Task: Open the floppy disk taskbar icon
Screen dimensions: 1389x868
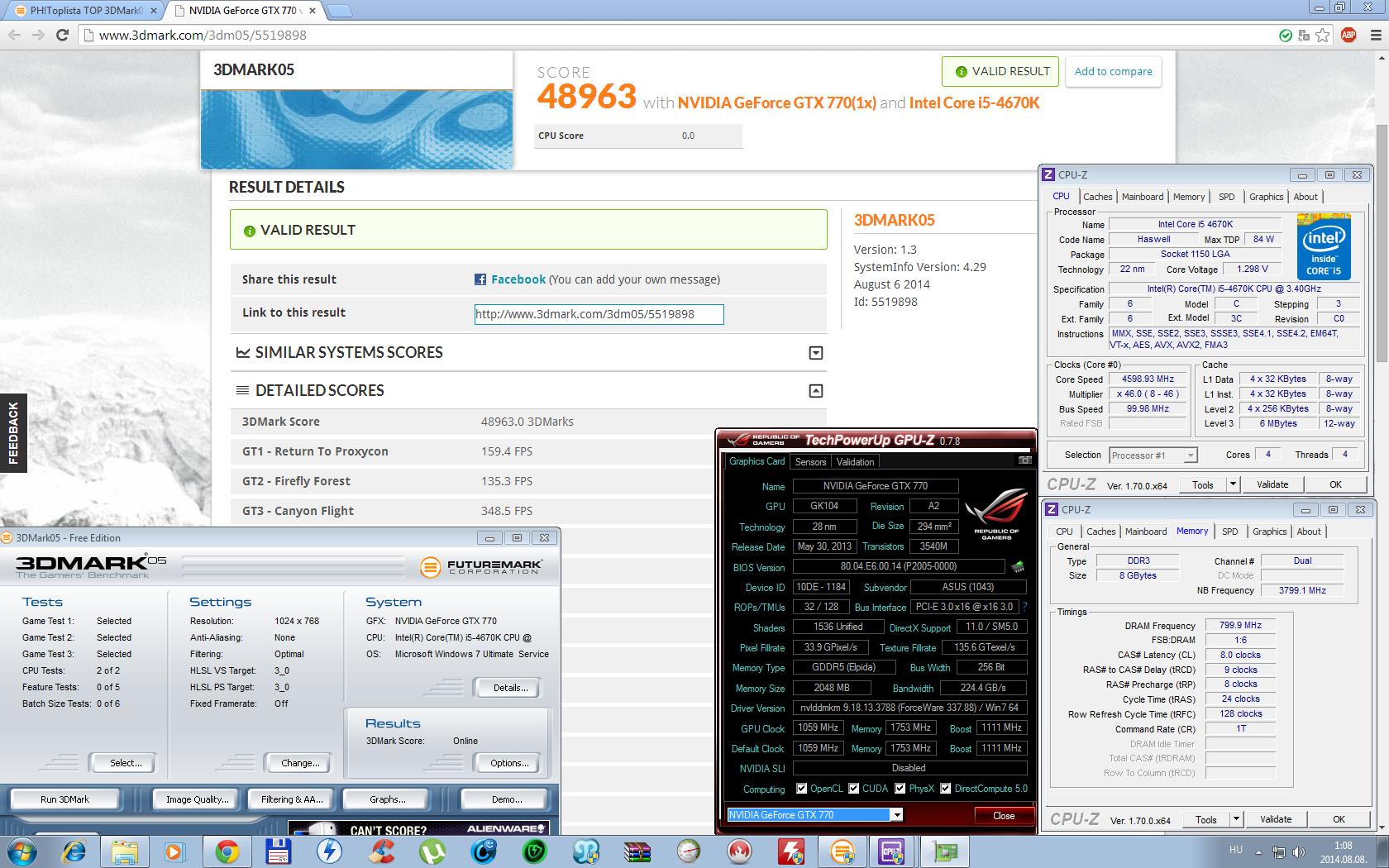Action: (x=278, y=851)
